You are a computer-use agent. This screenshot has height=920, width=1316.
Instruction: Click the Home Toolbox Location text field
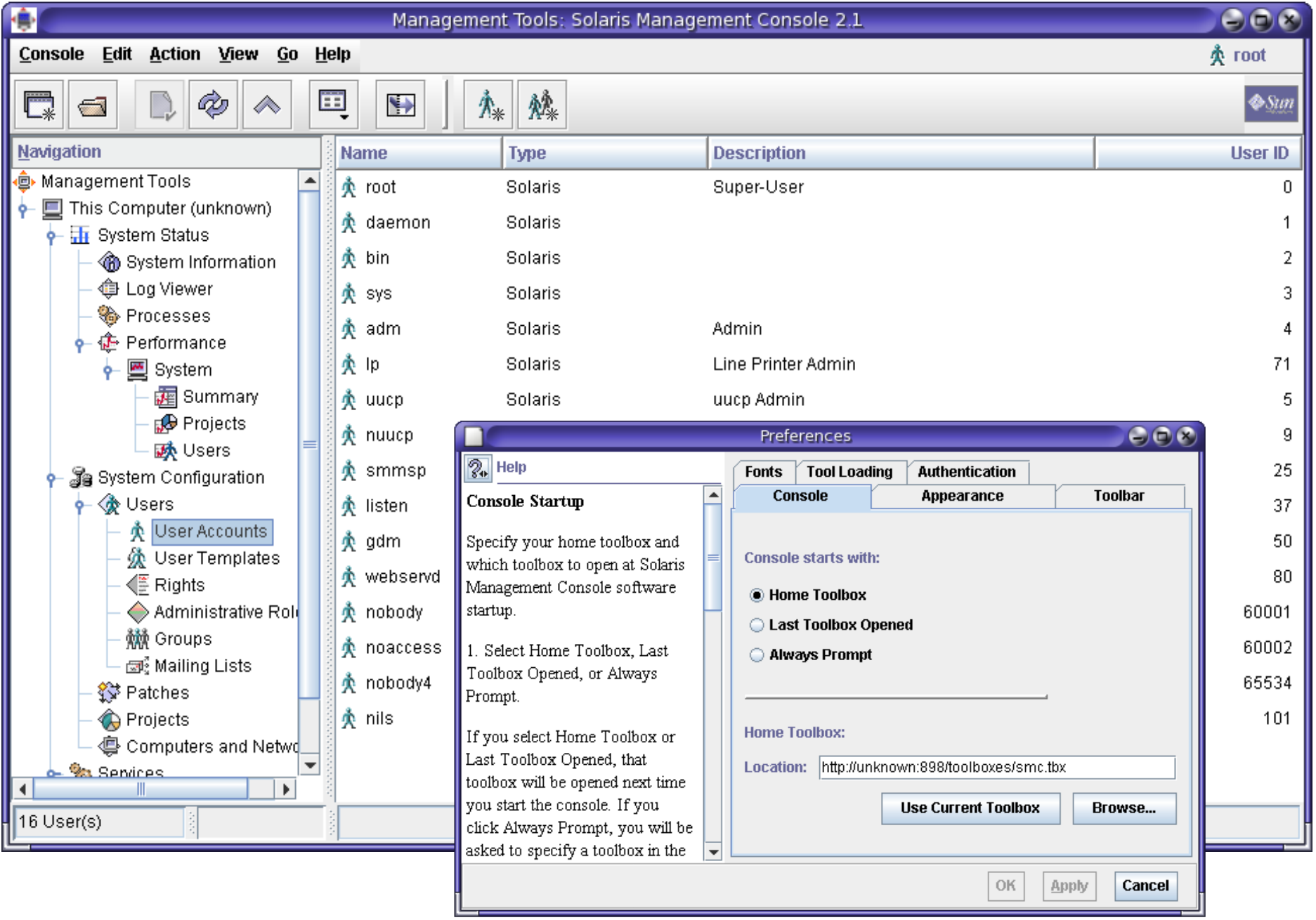click(996, 768)
